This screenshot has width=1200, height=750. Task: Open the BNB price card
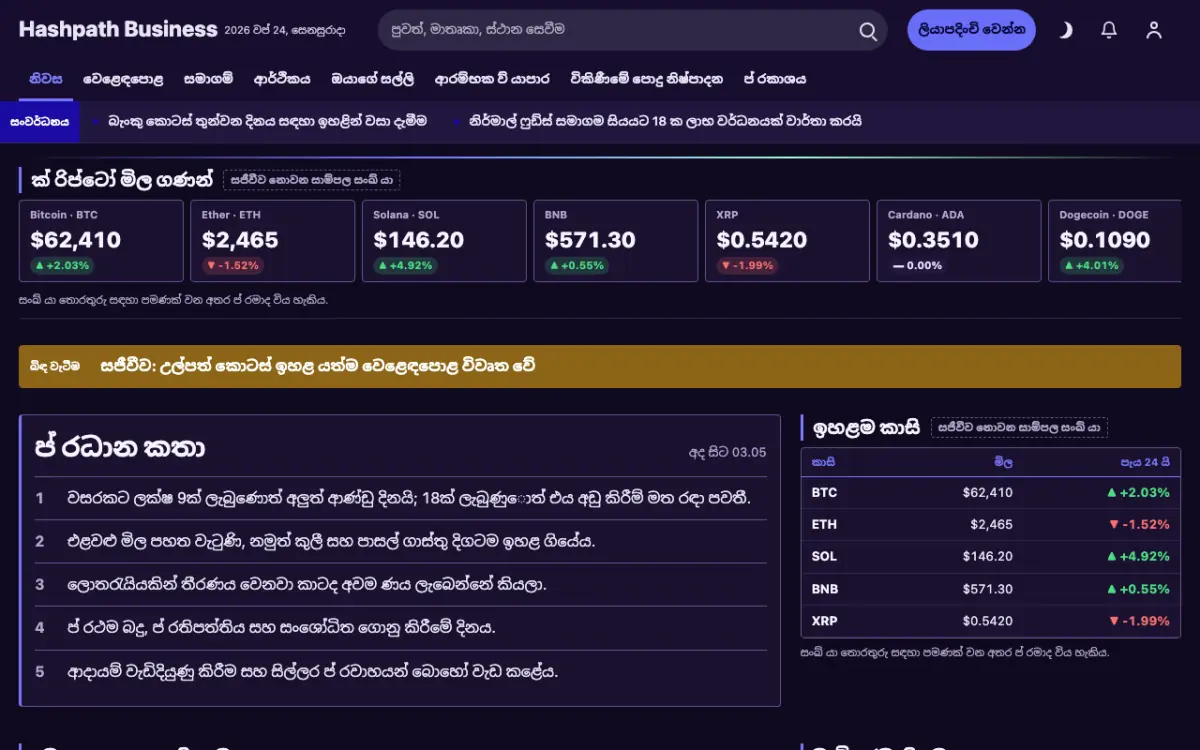coord(616,241)
